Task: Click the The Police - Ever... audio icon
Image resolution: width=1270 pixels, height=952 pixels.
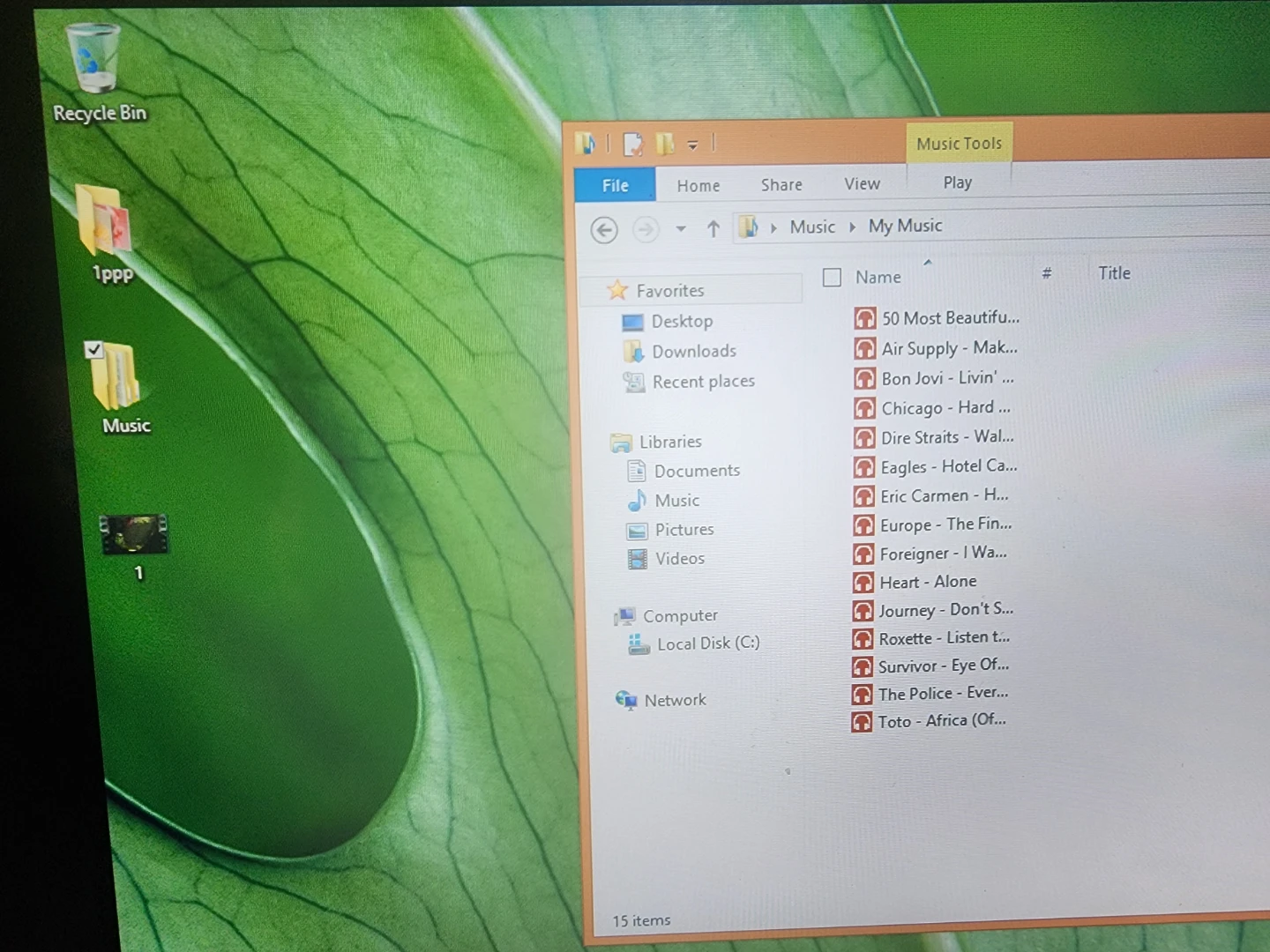Action: tap(862, 695)
